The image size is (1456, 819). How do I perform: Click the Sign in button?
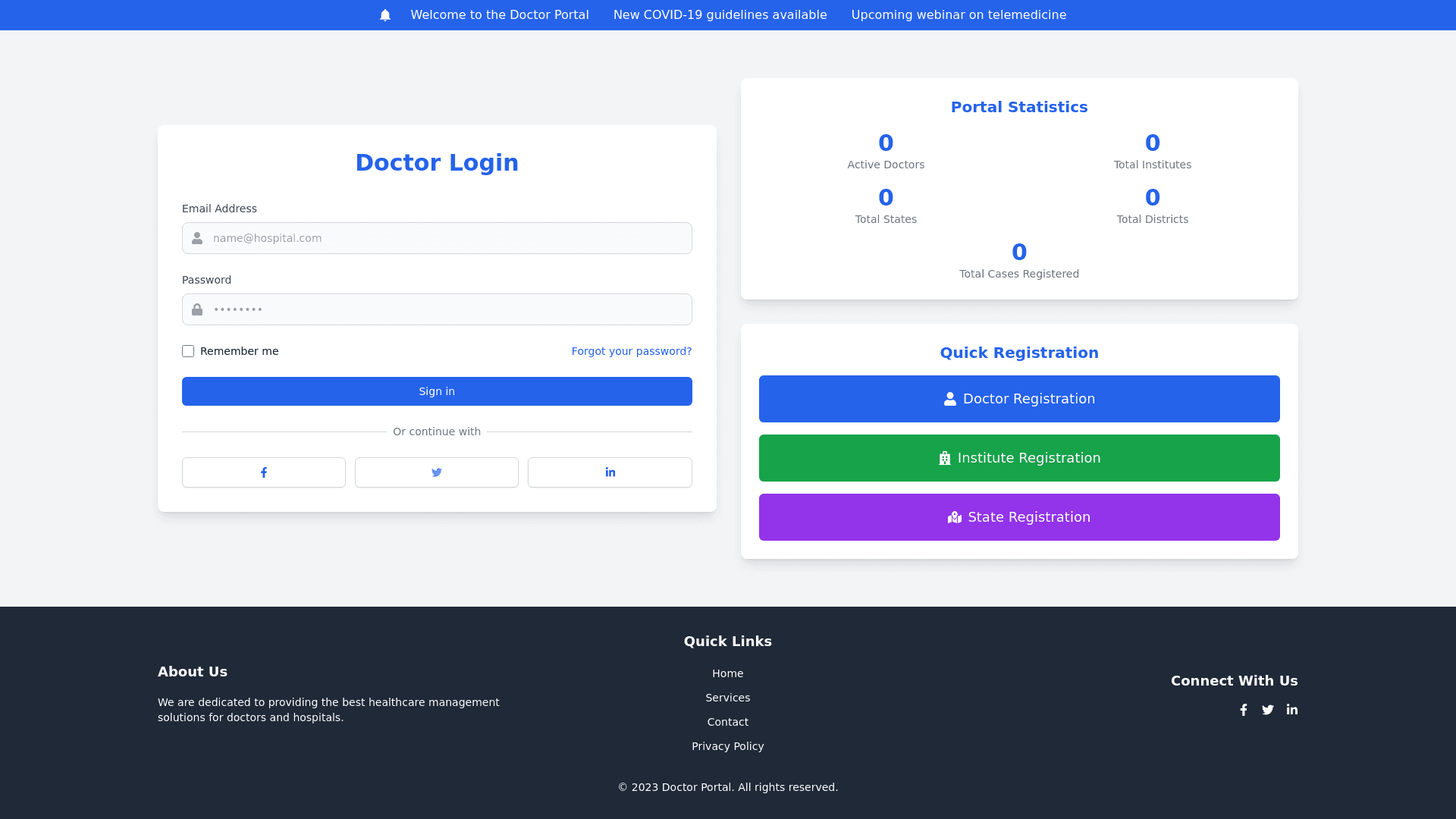point(437,391)
